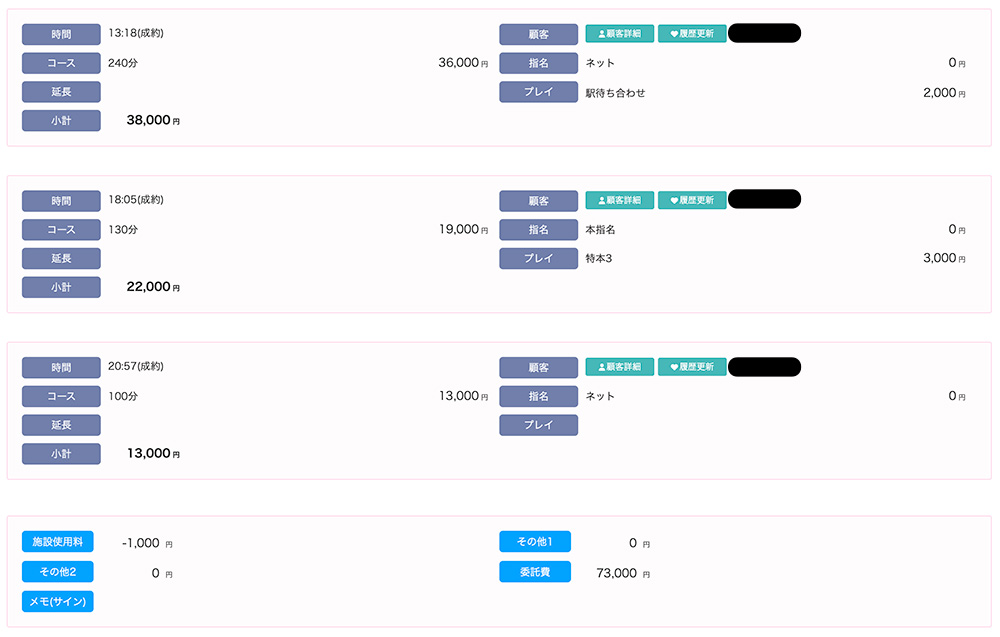Click 履歴更新 for the 18:05 booking
1000x637 pixels.
[x=692, y=200]
